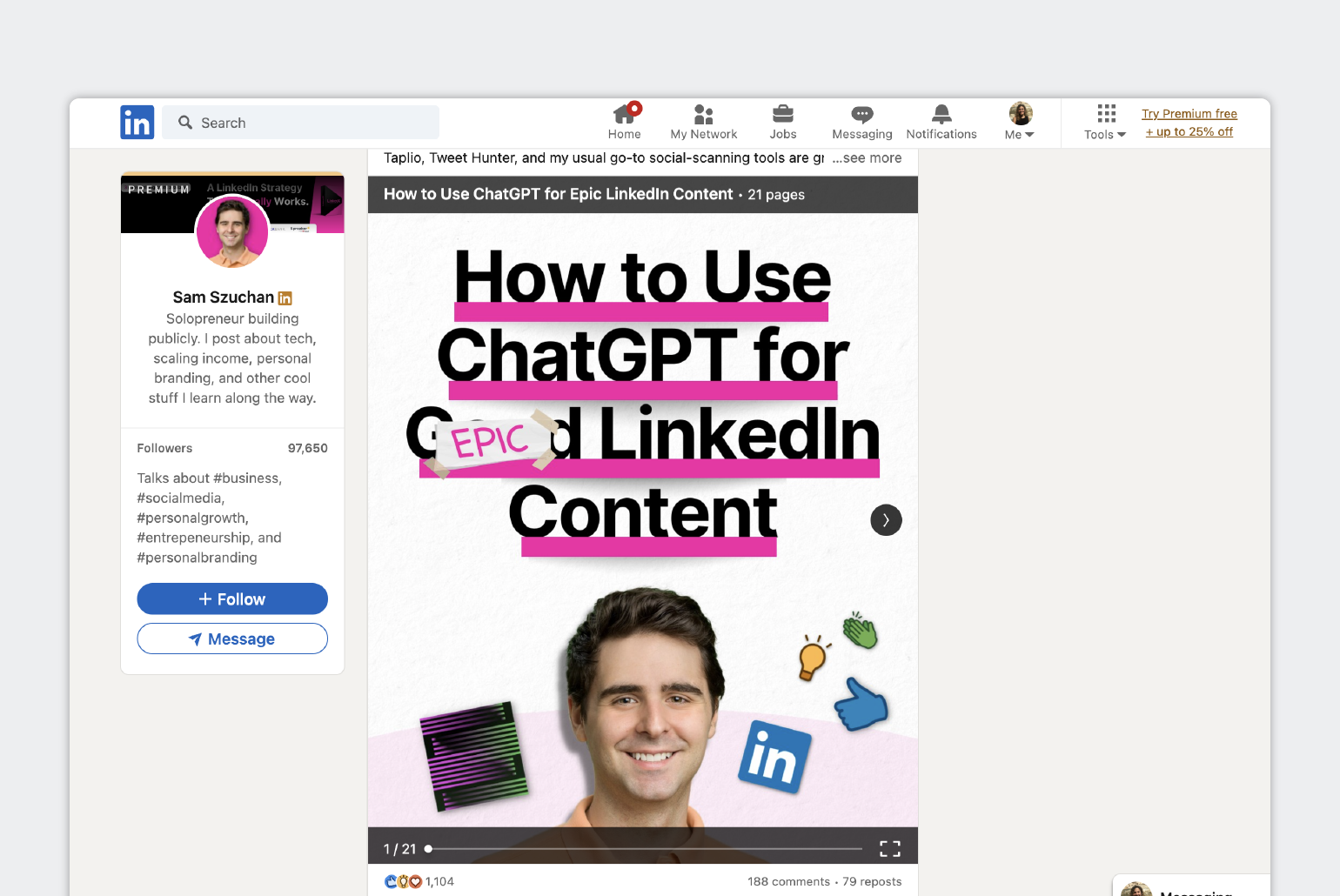
Task: Click Sam Szuchan profile name
Action: [x=223, y=298]
